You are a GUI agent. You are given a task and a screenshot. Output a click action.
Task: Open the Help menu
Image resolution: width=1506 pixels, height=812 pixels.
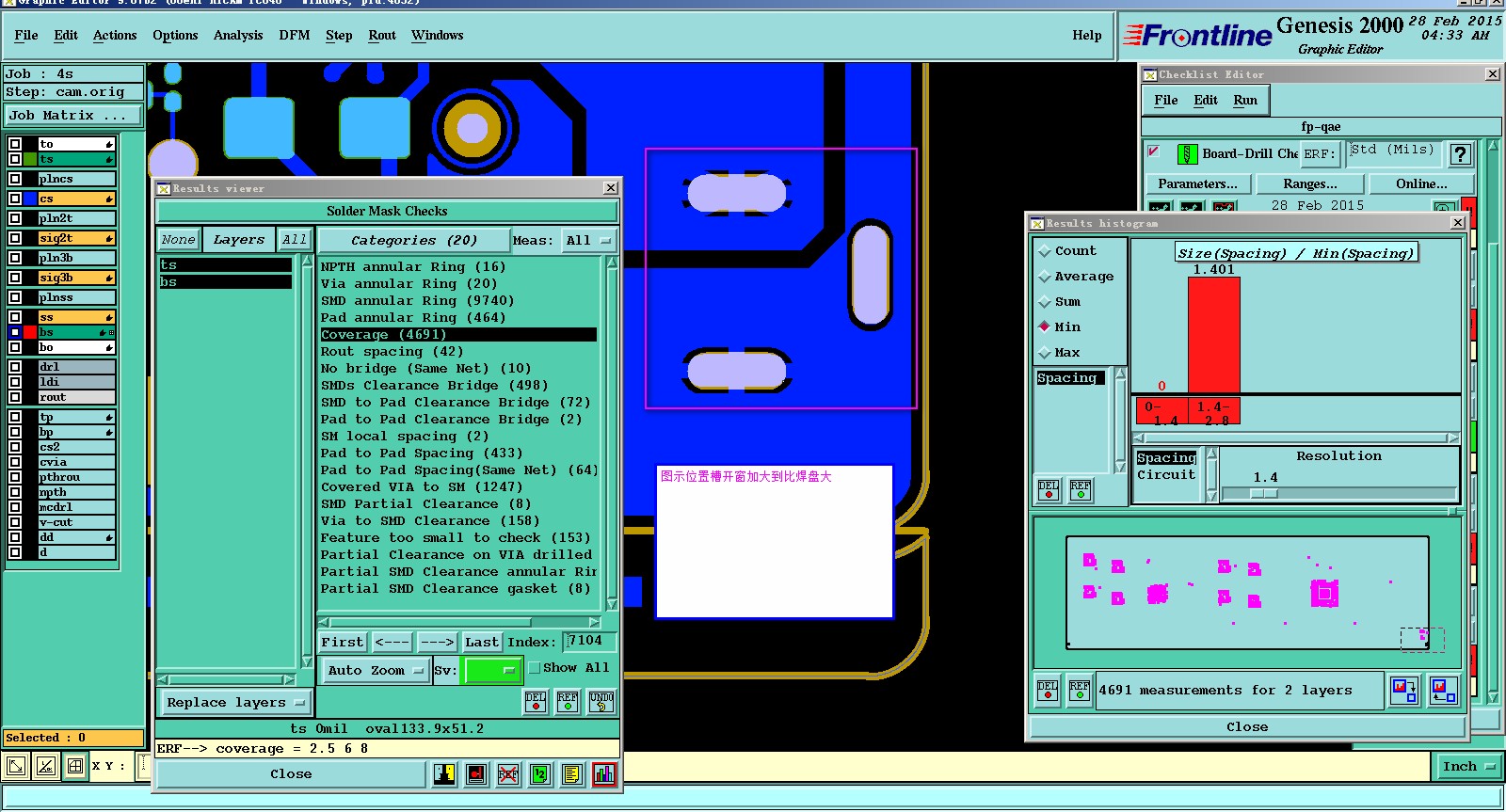point(1087,36)
